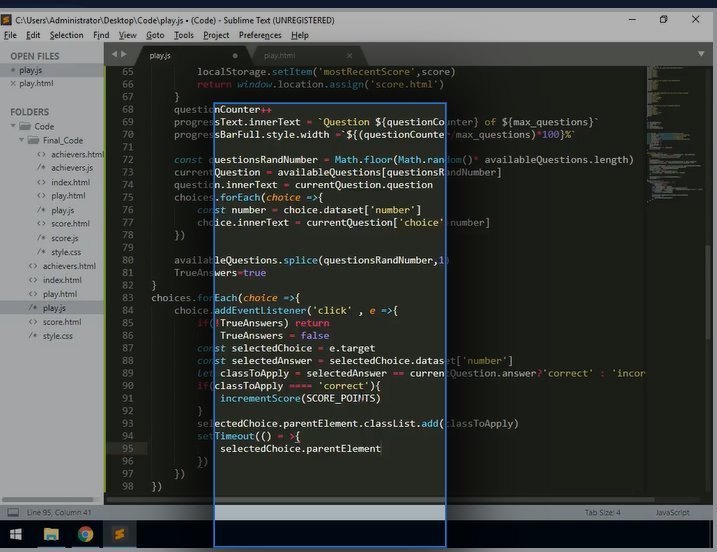Open style.css inside Final_Code
This screenshot has width=717, height=552.
pos(66,252)
